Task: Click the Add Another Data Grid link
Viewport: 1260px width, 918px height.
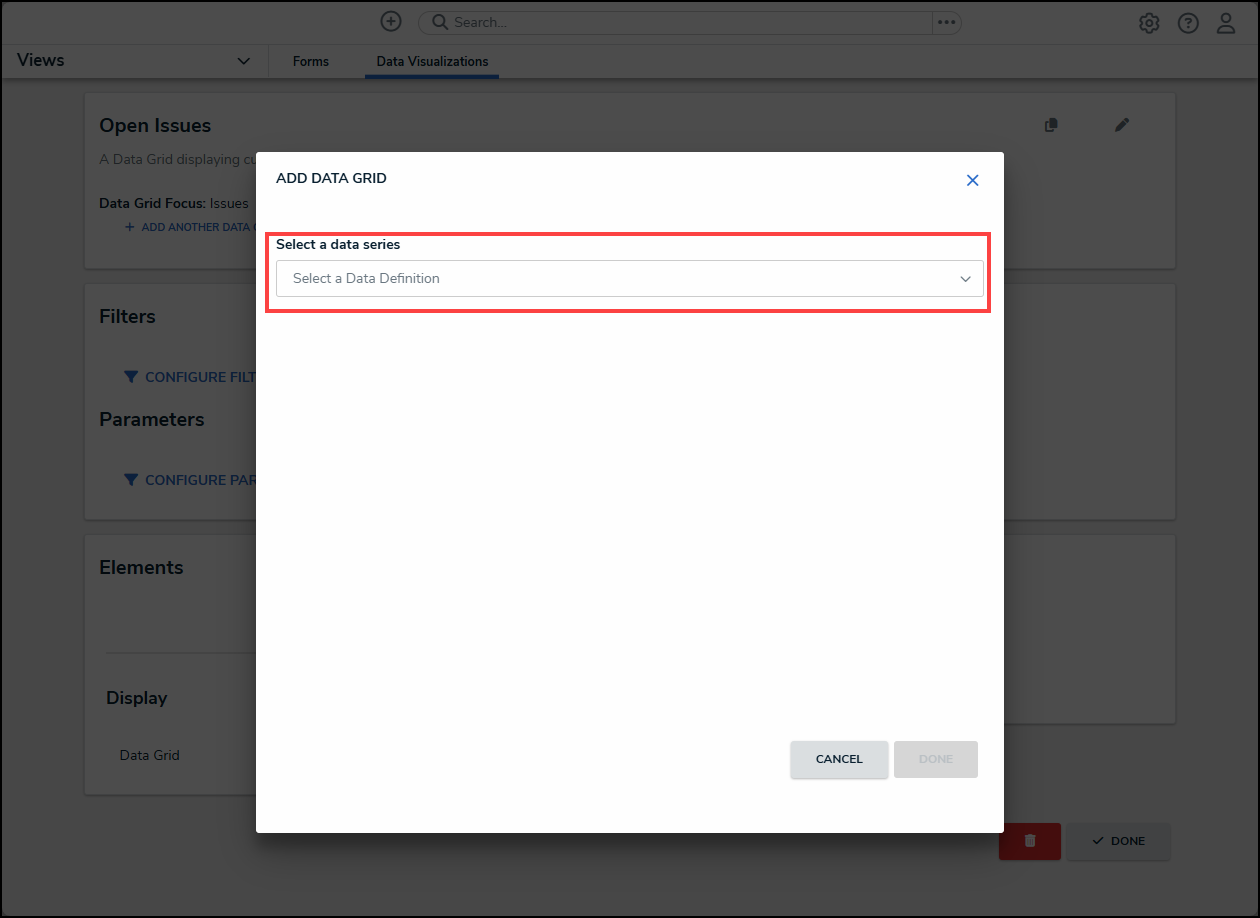Action: click(189, 227)
